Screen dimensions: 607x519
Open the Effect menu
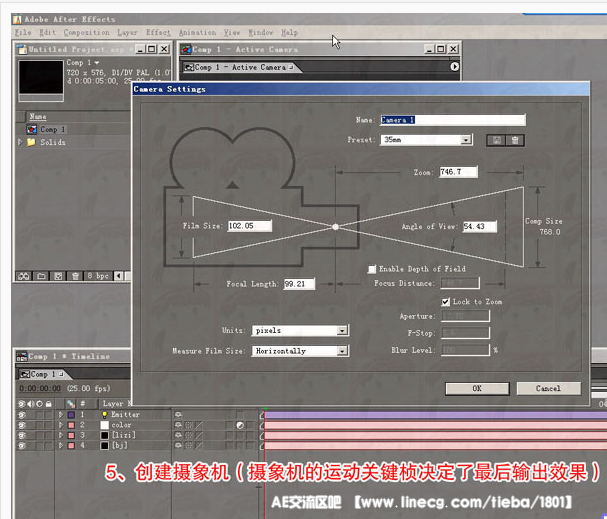coord(158,33)
